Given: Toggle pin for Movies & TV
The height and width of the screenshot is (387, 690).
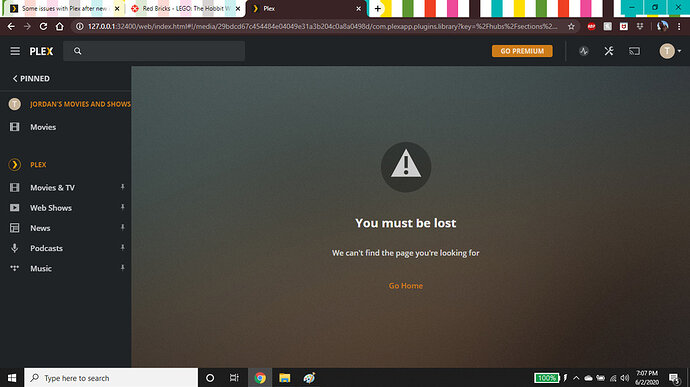Looking at the screenshot, I should pos(122,187).
